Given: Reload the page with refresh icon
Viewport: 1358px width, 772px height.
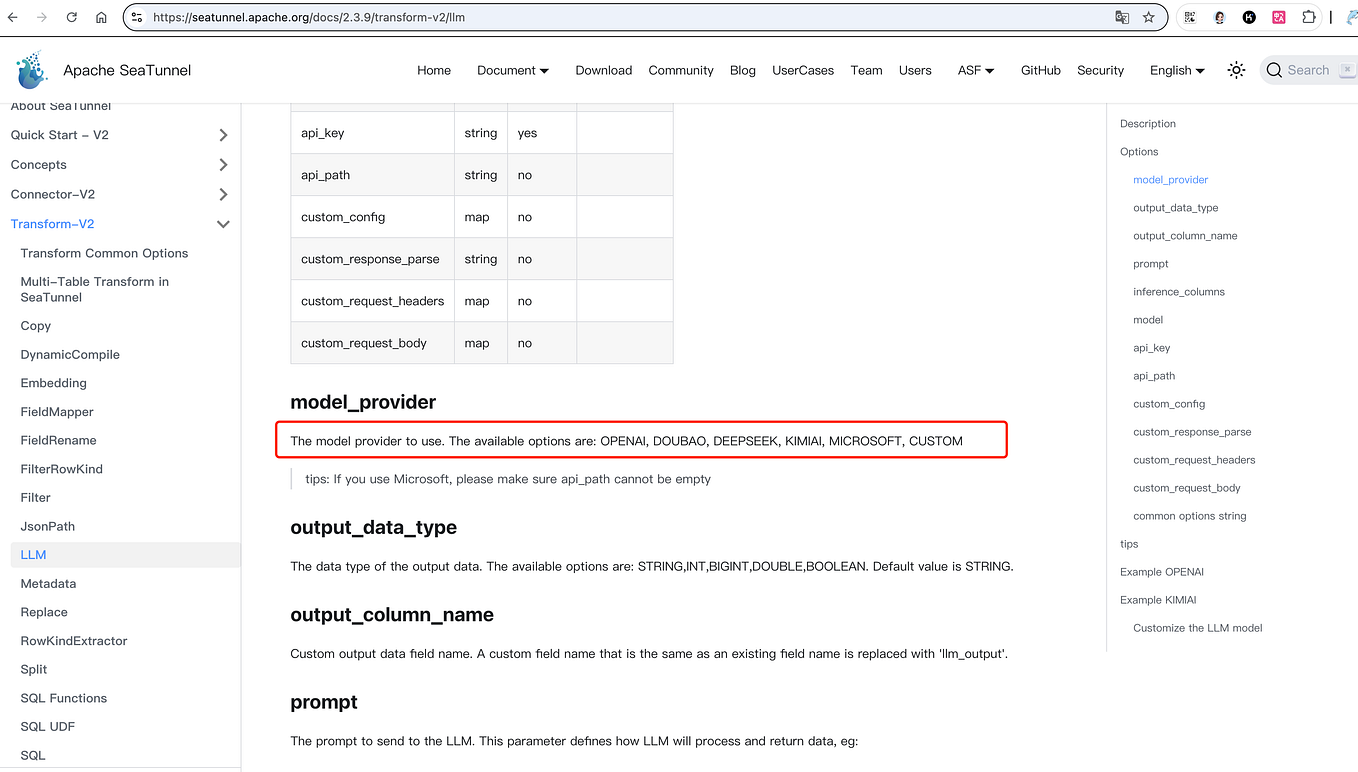Looking at the screenshot, I should pyautogui.click(x=71, y=17).
